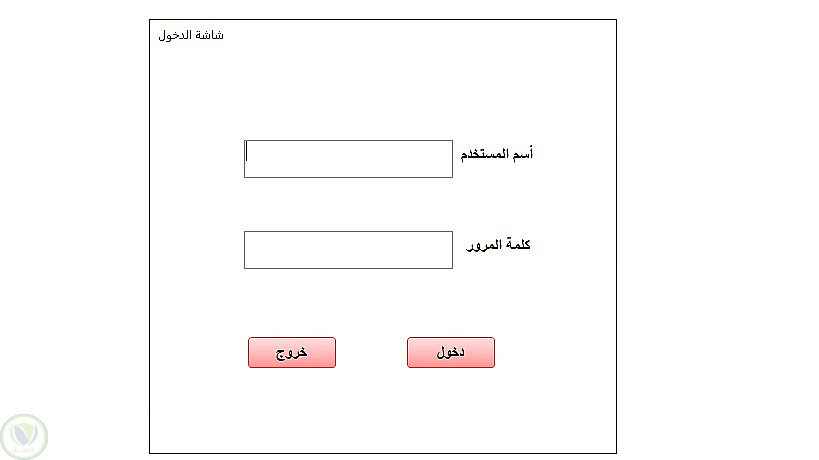The height and width of the screenshot is (460, 819).
Task: Click the login form title caption
Action: point(191,36)
